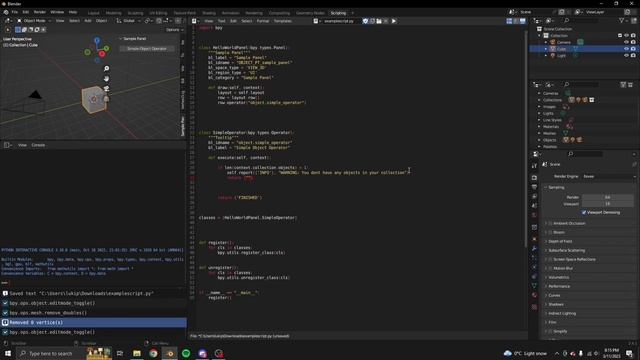Enable the Motion Blur checkbox
Viewport: 640px width, 360px height.
click(550, 268)
